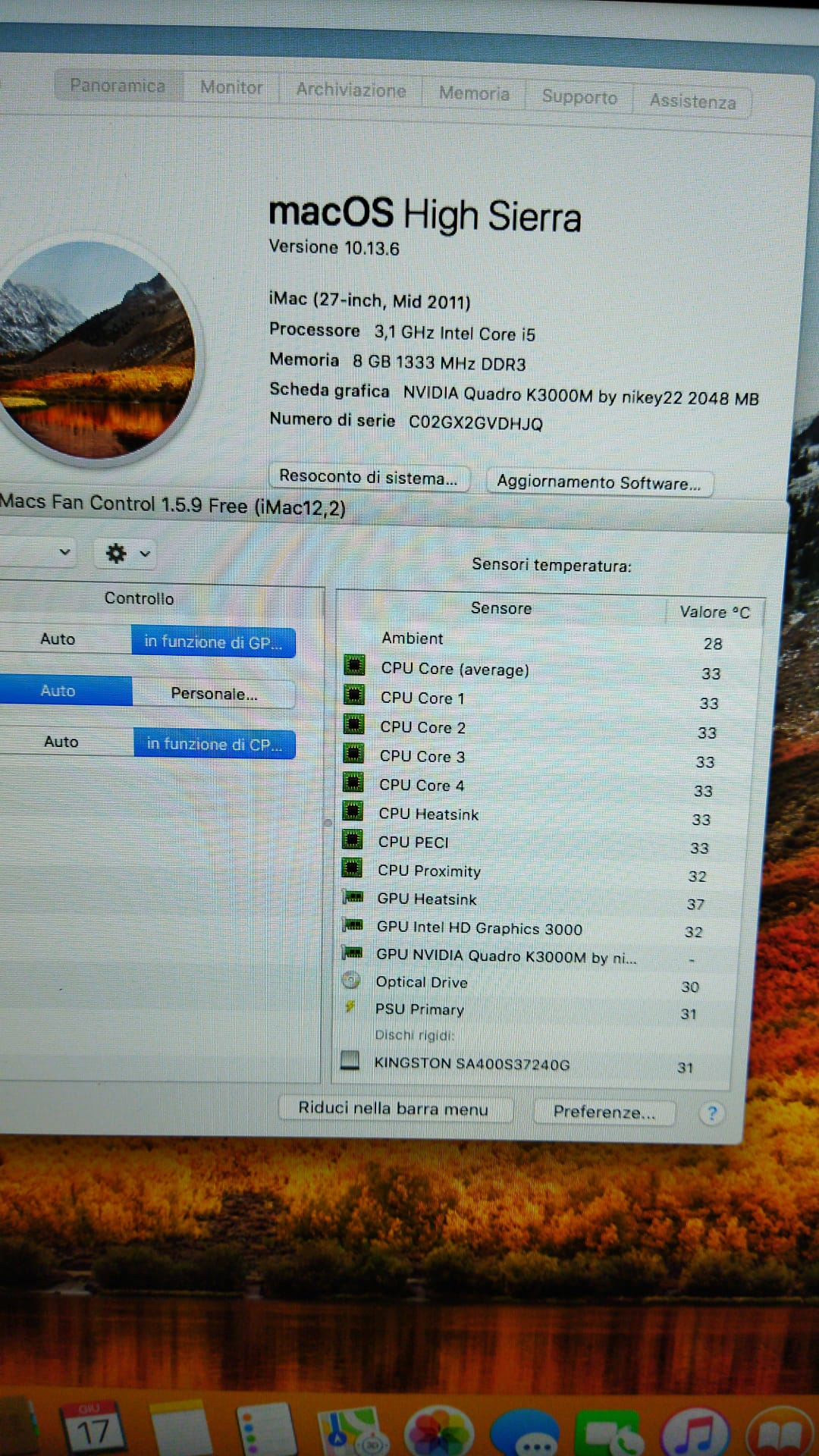This screenshot has height=1456, width=819.
Task: Click the splitter handle between fan and sensor panels
Action: click(x=328, y=822)
